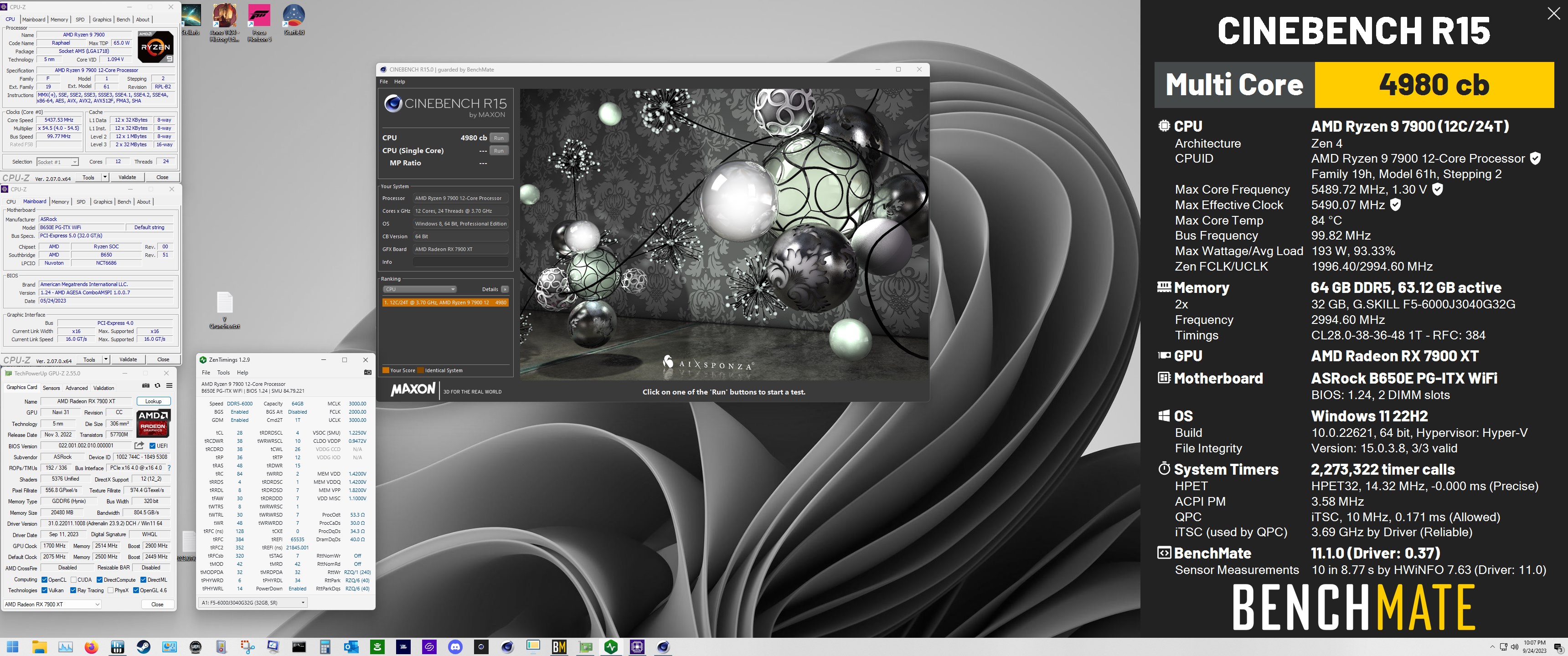
Task: Run the Cinebench CPU multi-core test
Action: 499,138
